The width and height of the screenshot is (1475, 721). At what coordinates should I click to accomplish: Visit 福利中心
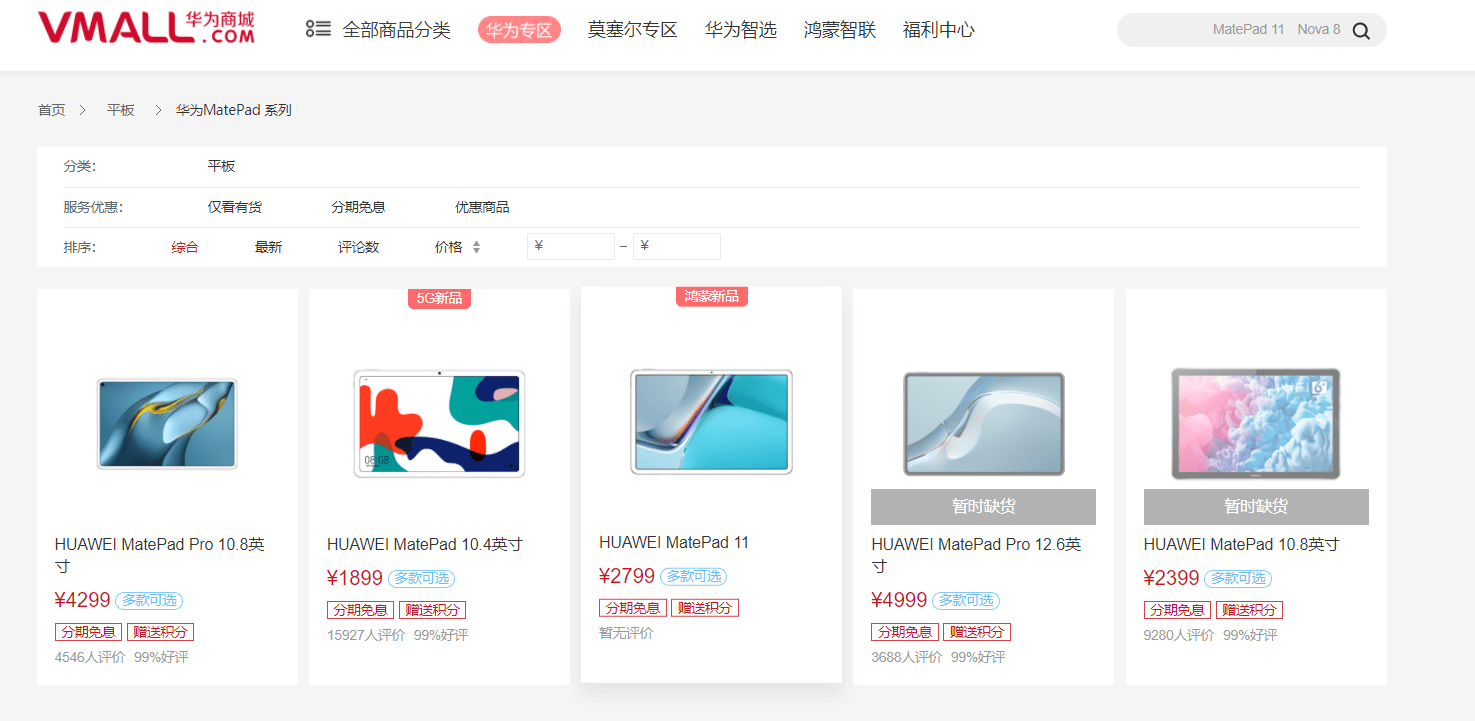(938, 30)
